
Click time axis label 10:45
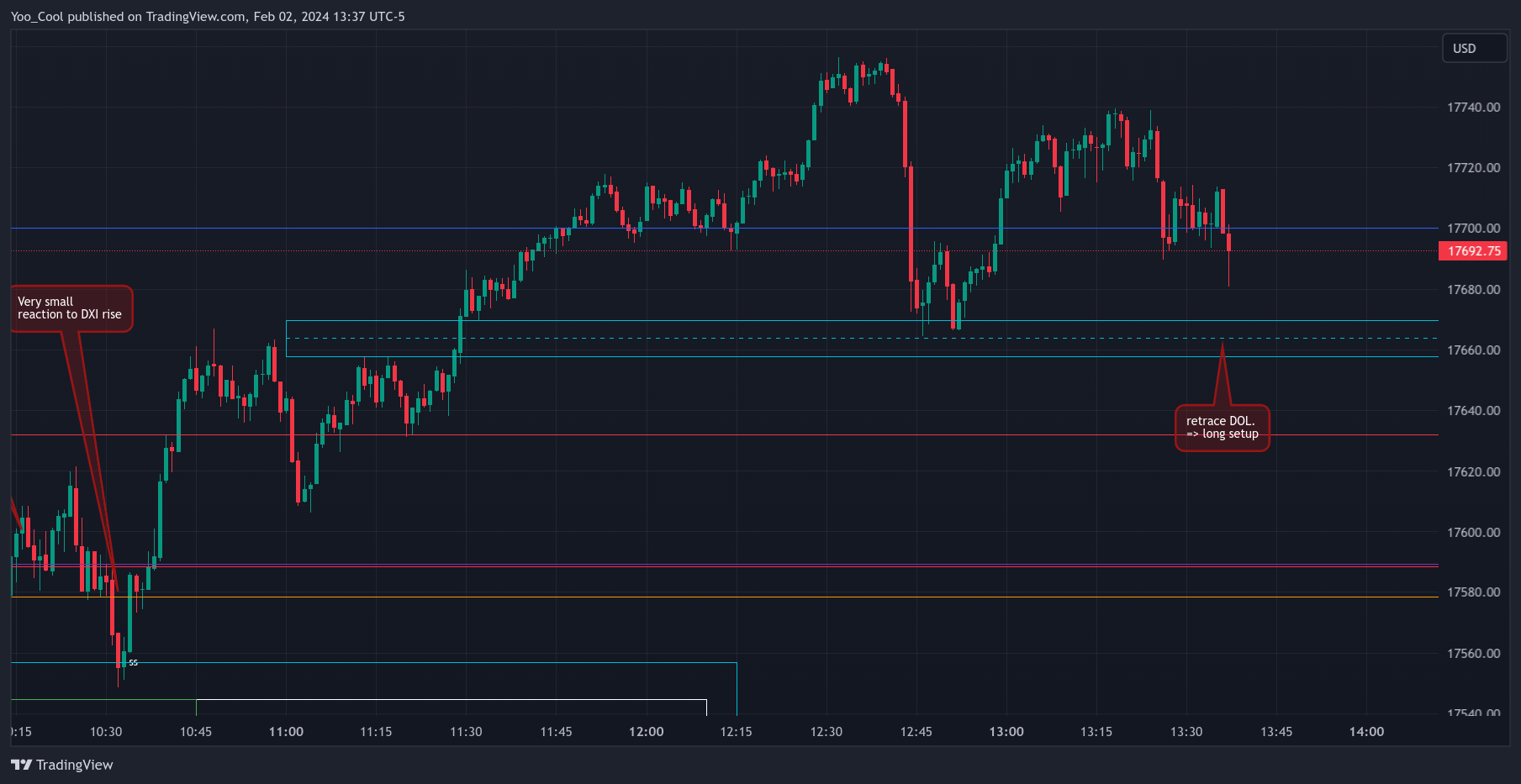coord(196,732)
